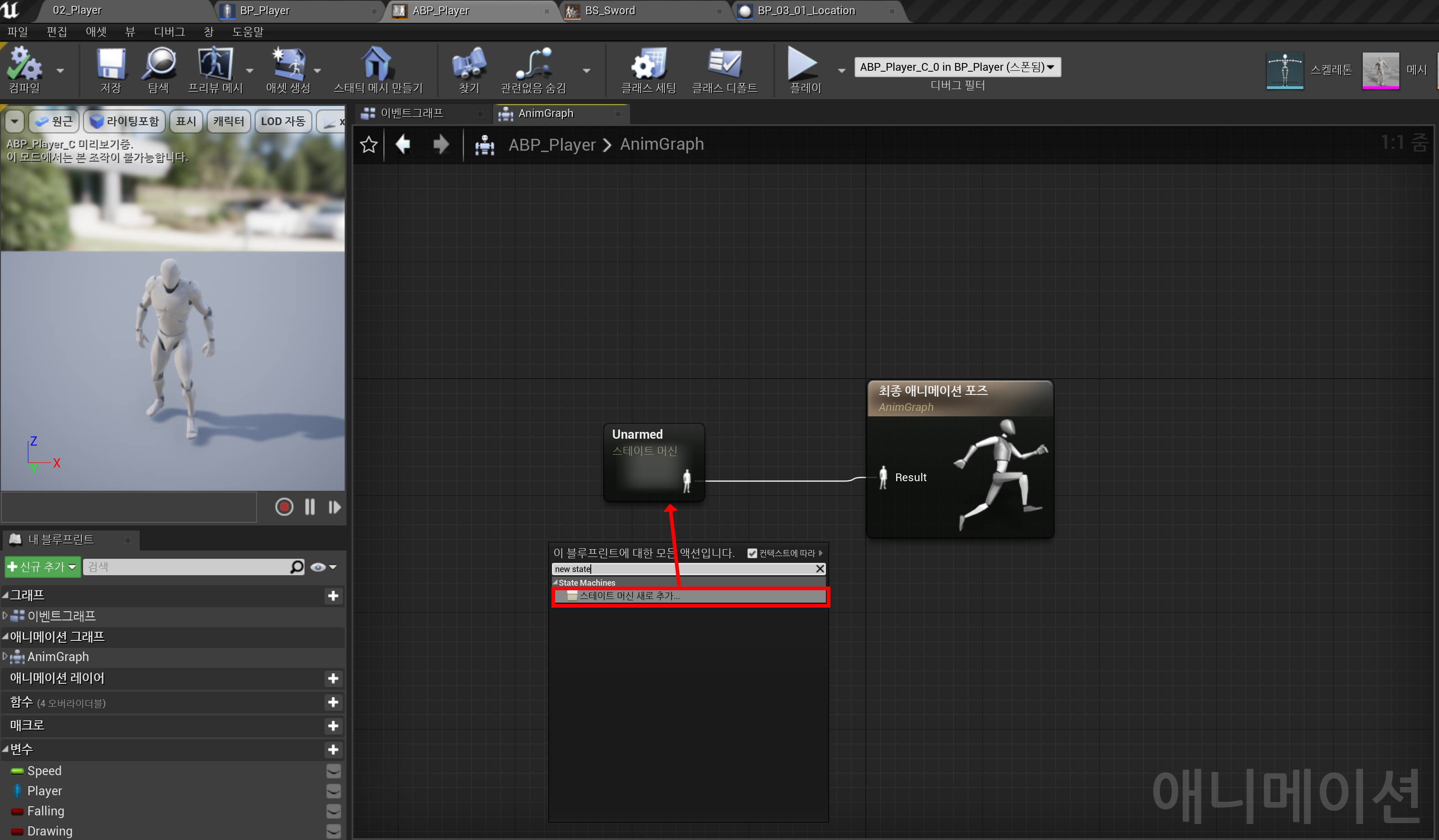Click the 라이팅포함 lit mode button
1439x840 pixels.
pos(125,121)
